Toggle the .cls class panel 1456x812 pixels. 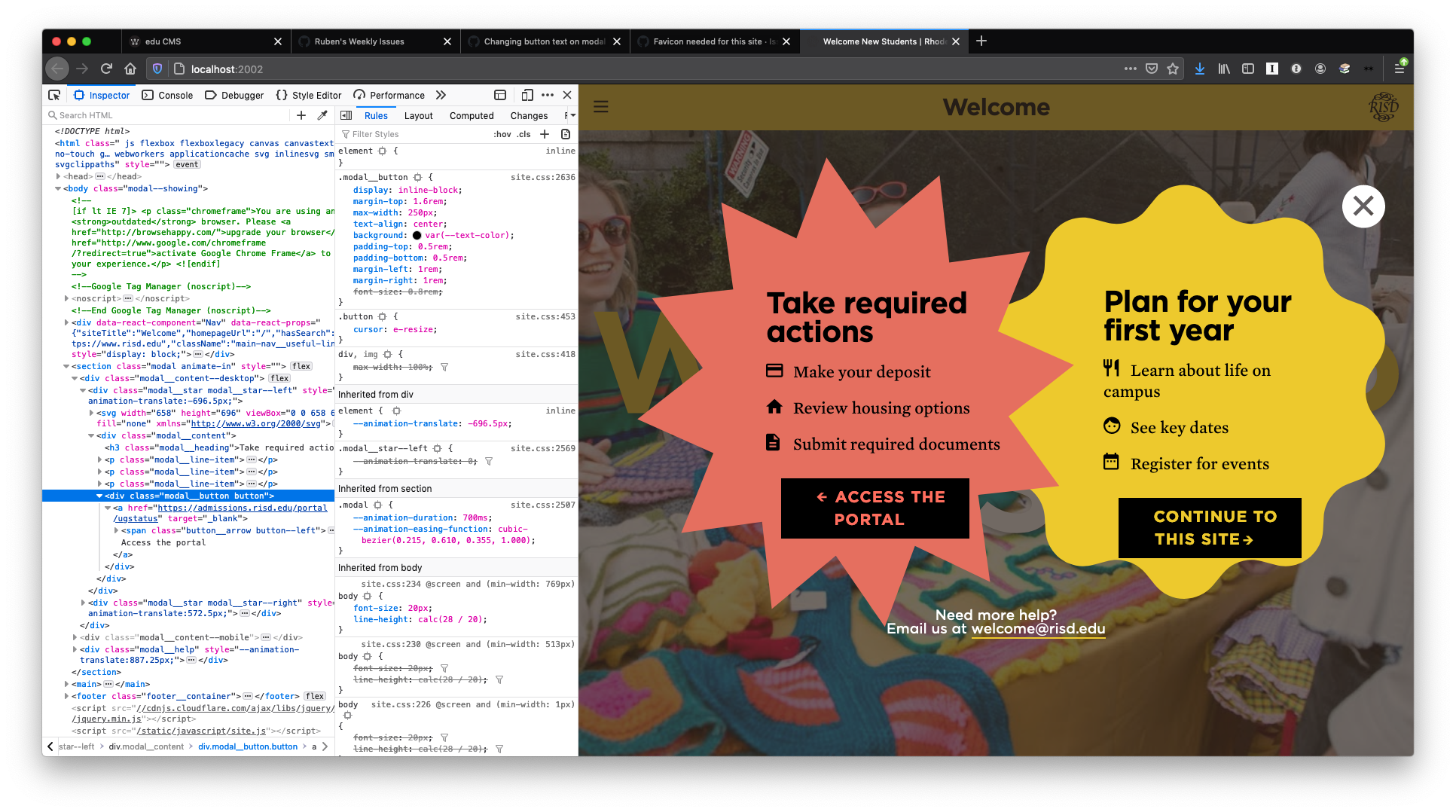[x=523, y=134]
